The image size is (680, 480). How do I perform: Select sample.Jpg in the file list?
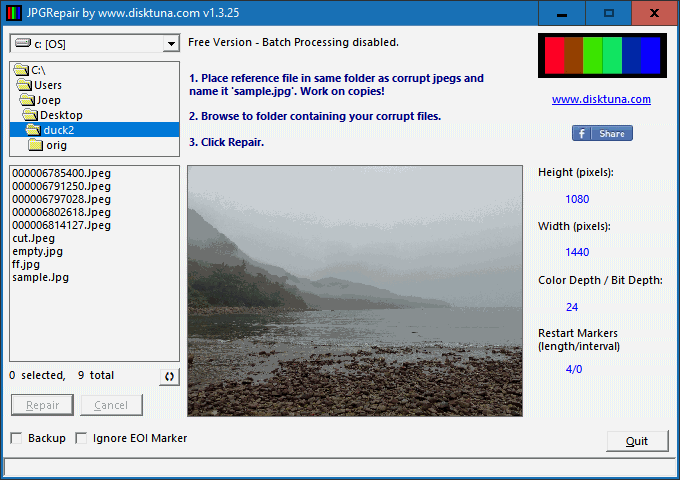coord(34,277)
